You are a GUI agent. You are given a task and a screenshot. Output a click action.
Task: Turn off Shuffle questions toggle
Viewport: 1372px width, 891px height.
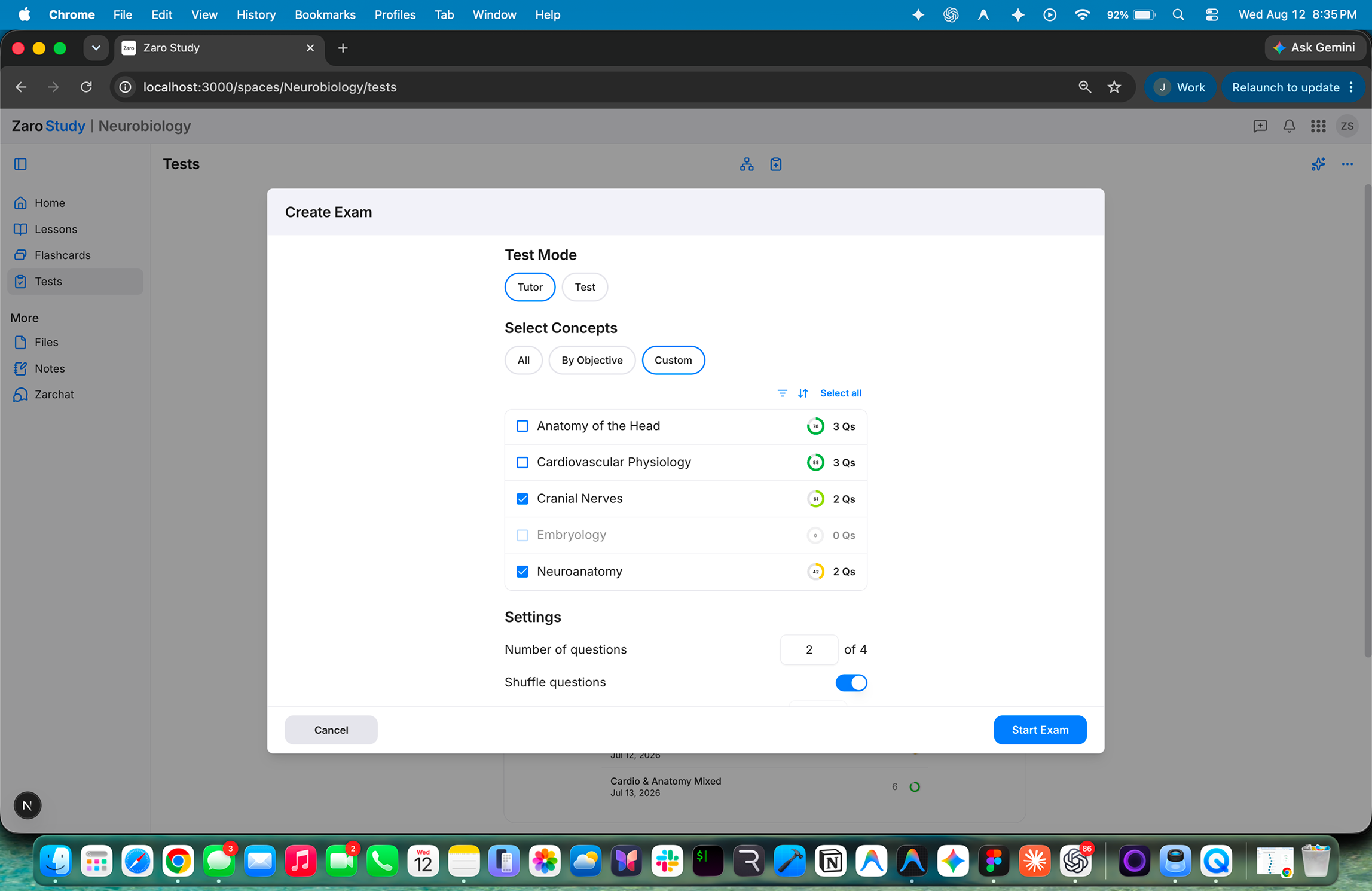coord(851,683)
